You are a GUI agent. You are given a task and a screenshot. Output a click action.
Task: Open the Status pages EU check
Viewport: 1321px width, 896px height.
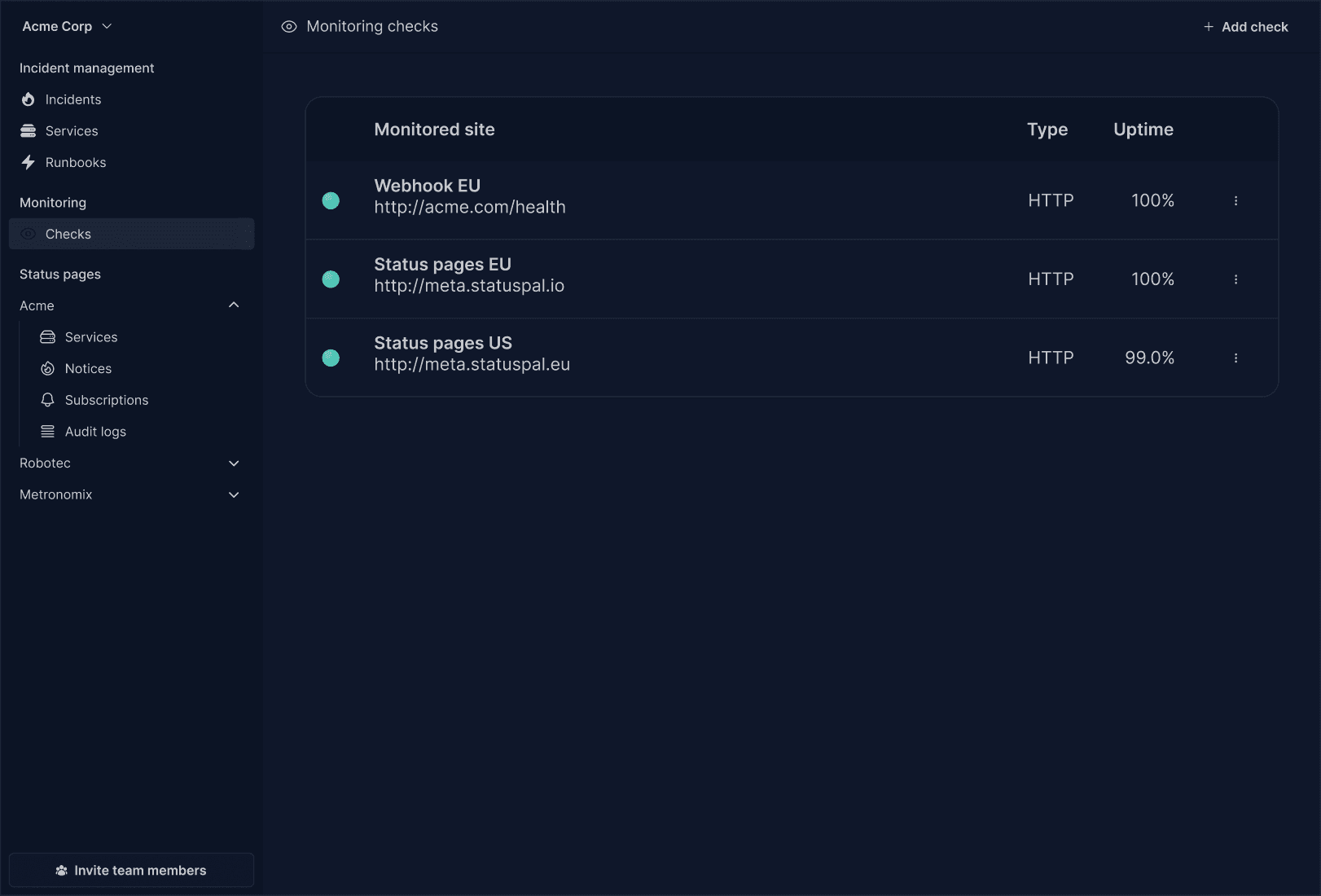(x=442, y=265)
